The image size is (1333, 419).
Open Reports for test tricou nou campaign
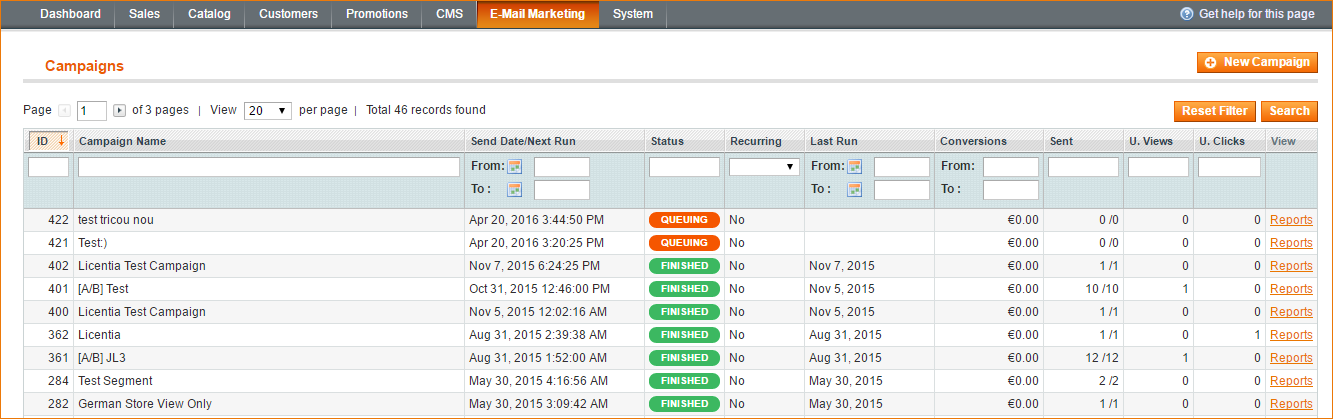pos(1291,220)
